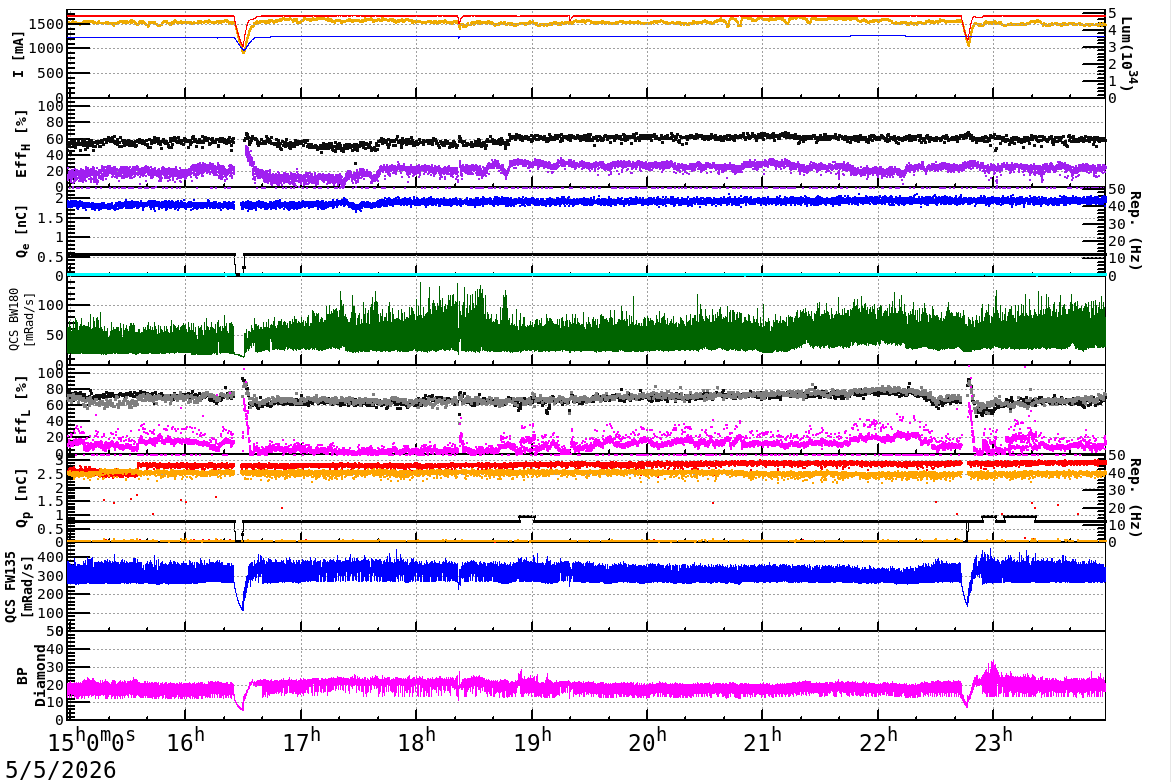Image resolution: width=1172 pixels, height=782 pixels.
Task: Click the BP Diamond axis title
Action: (31, 676)
